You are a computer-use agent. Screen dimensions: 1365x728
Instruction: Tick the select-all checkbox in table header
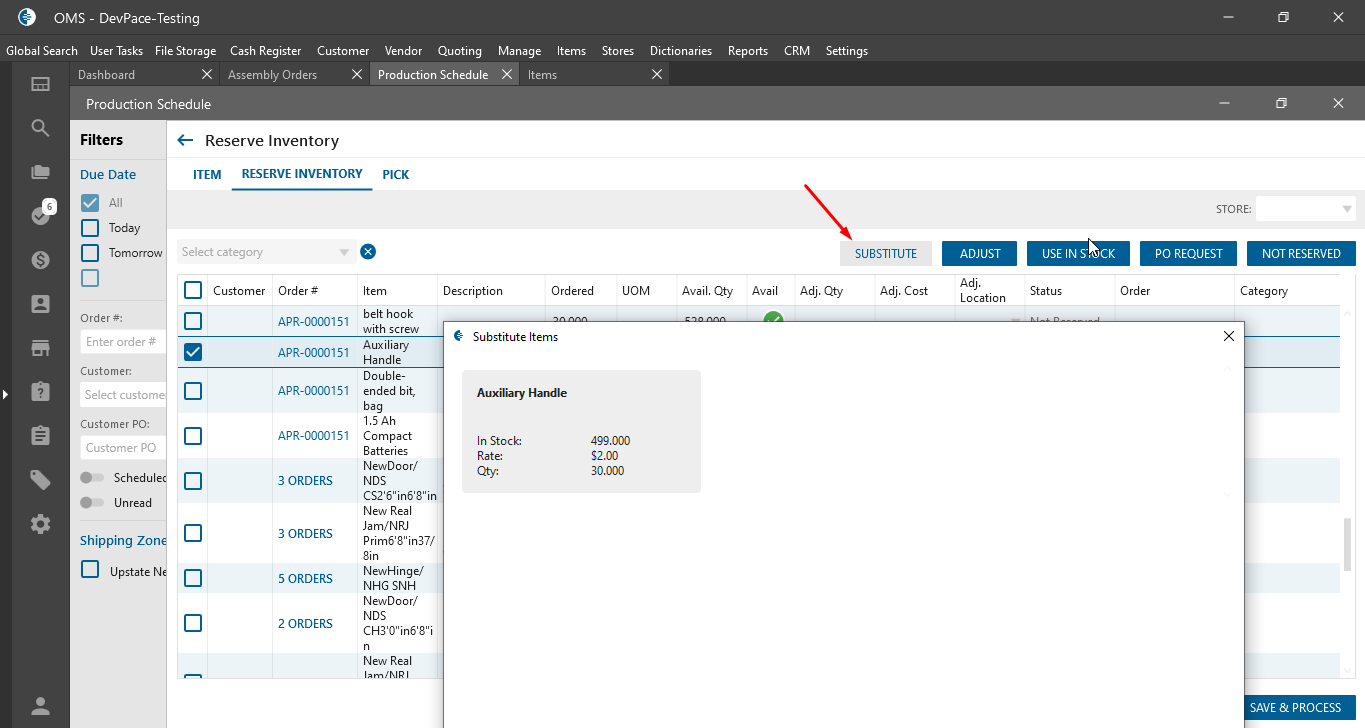(193, 291)
